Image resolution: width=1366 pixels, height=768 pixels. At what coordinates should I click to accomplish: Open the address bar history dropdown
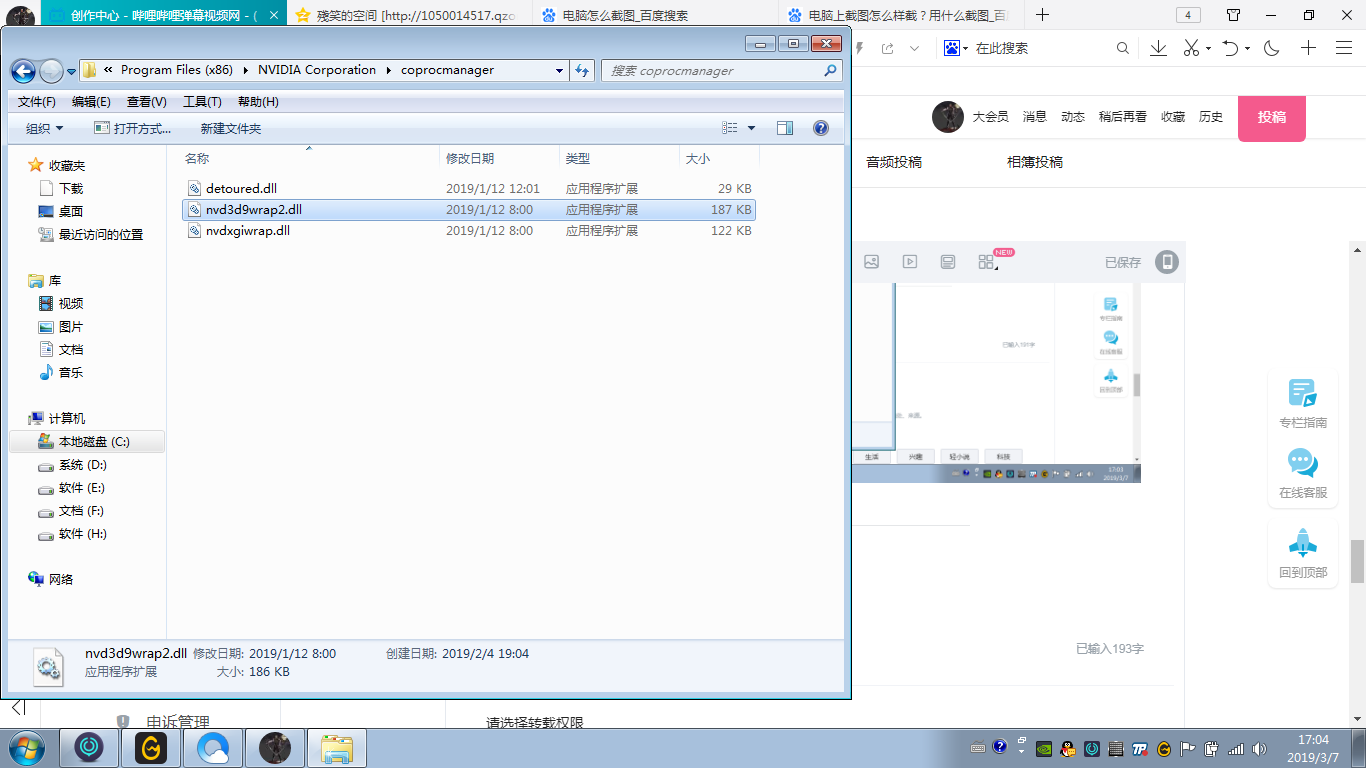point(559,71)
